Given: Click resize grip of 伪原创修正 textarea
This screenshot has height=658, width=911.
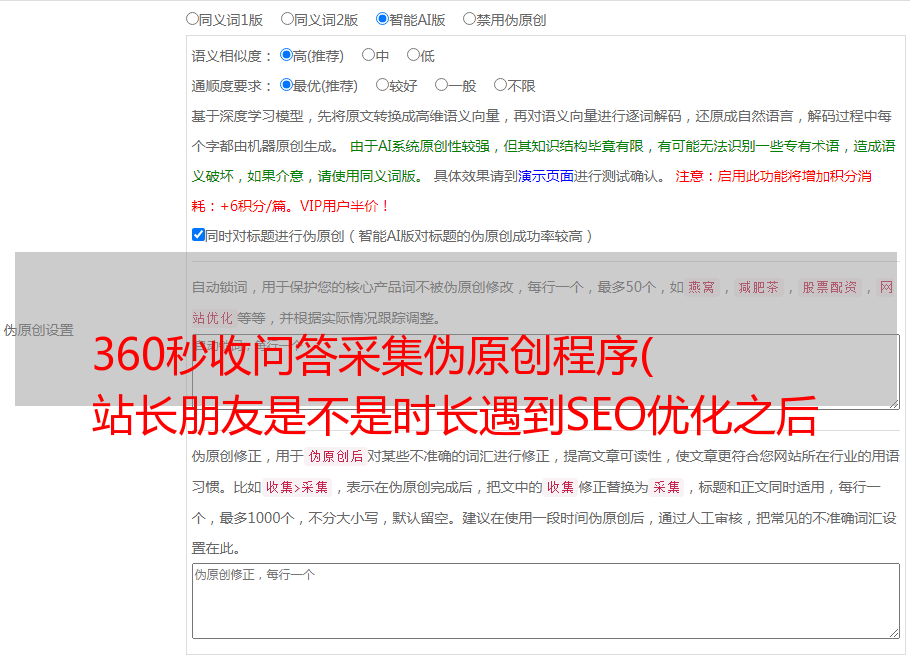Looking at the screenshot, I should pos(894,633).
